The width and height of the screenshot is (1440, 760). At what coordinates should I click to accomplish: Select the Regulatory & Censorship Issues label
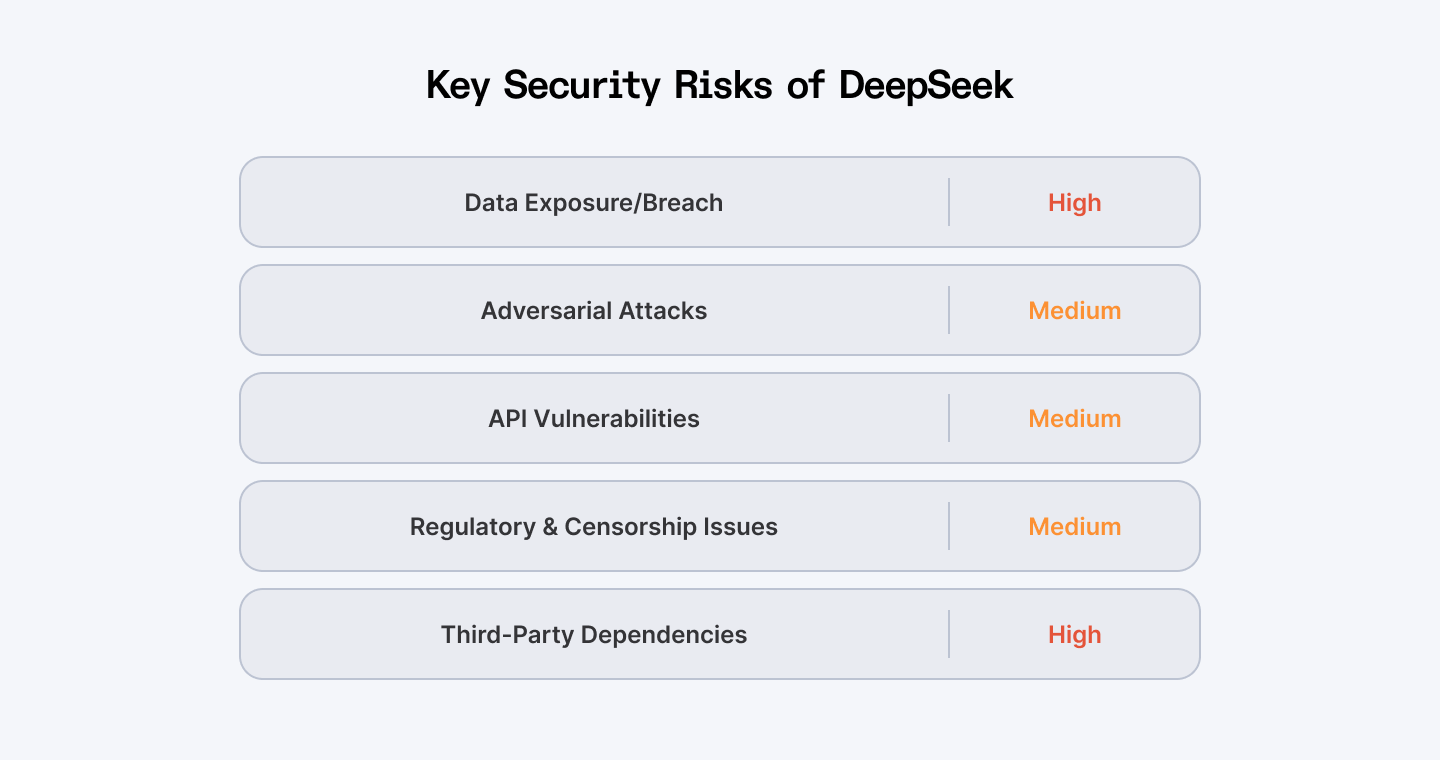(x=594, y=527)
